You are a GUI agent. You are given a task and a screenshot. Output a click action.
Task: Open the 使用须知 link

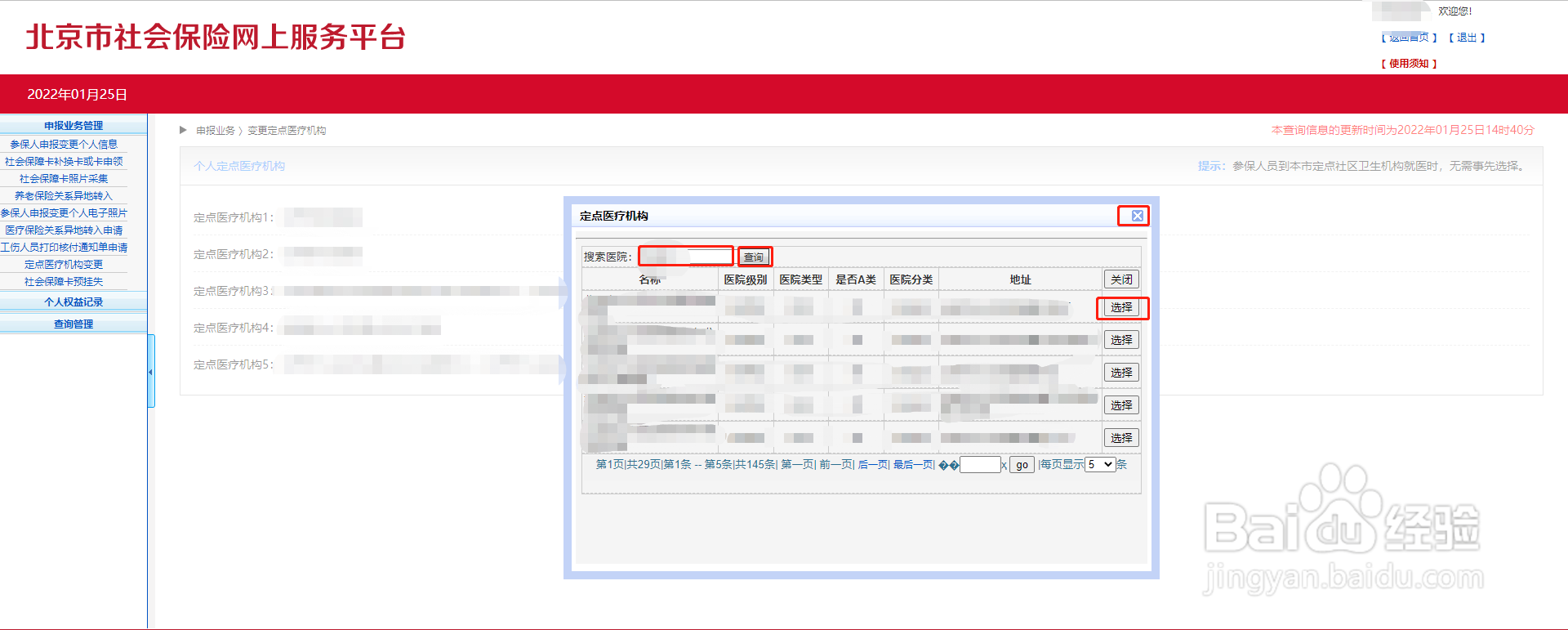[x=1409, y=63]
